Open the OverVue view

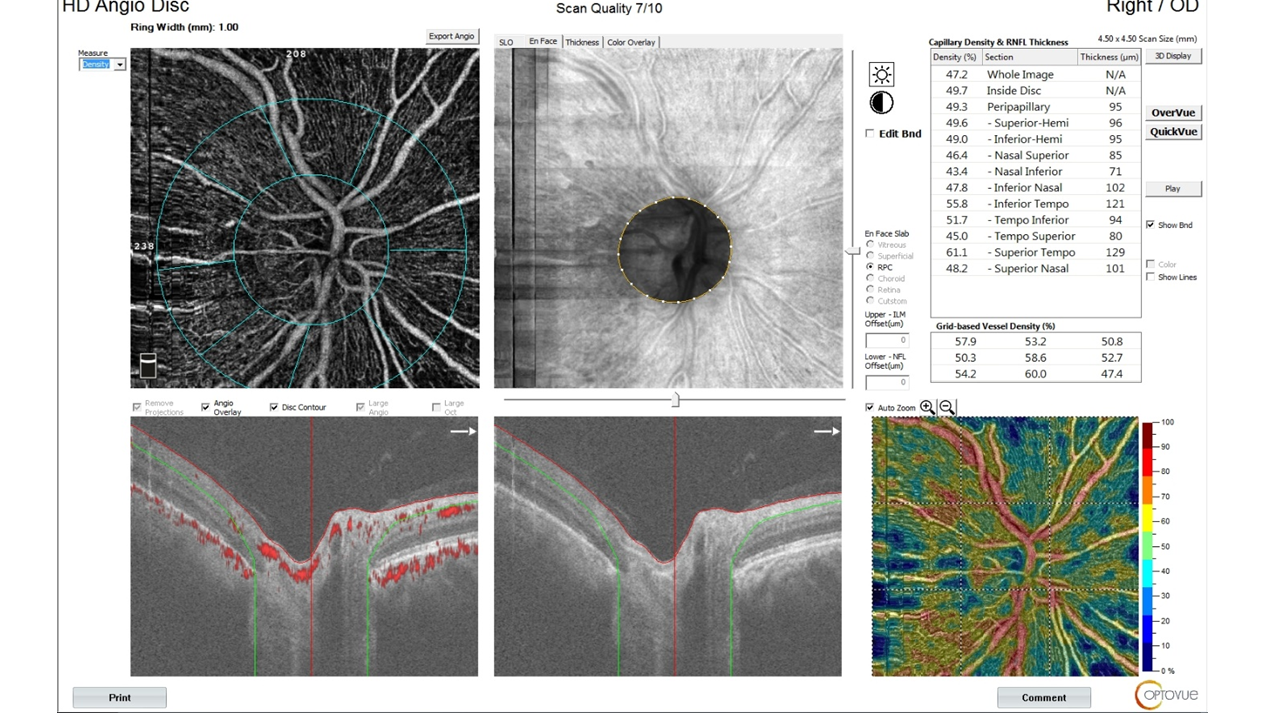coord(1173,113)
